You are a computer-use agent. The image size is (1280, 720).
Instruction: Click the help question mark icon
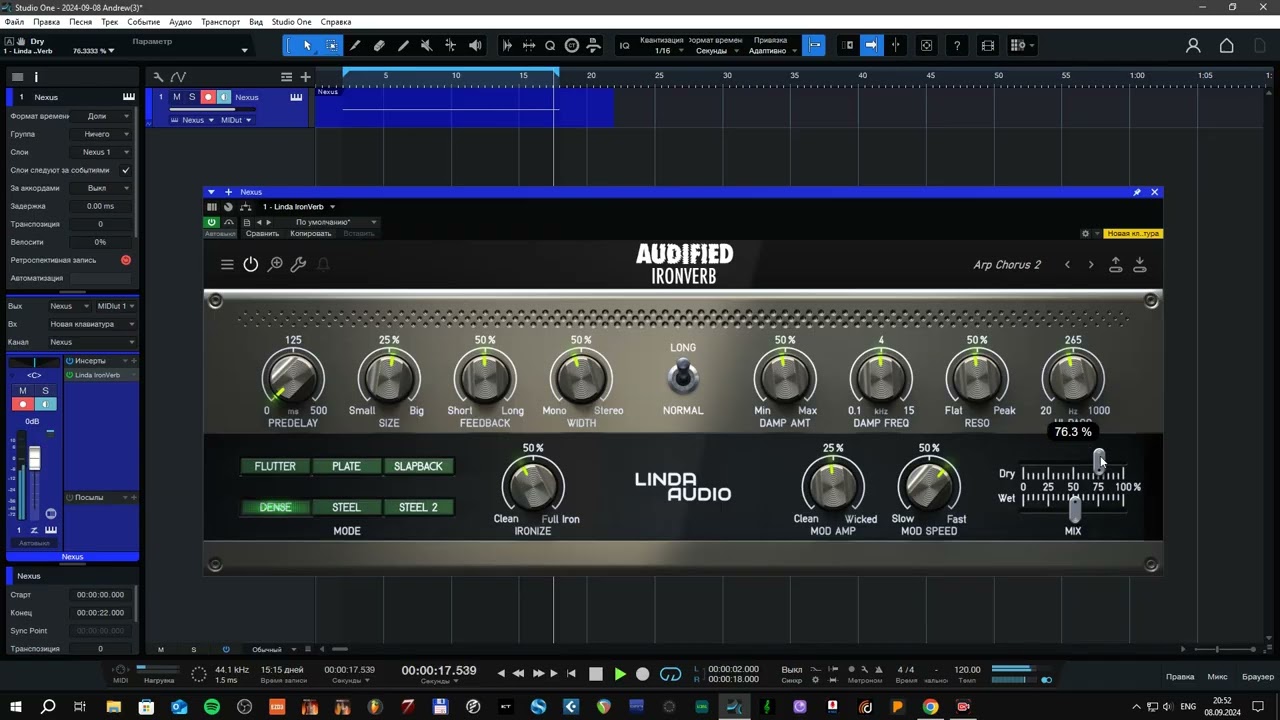[957, 45]
